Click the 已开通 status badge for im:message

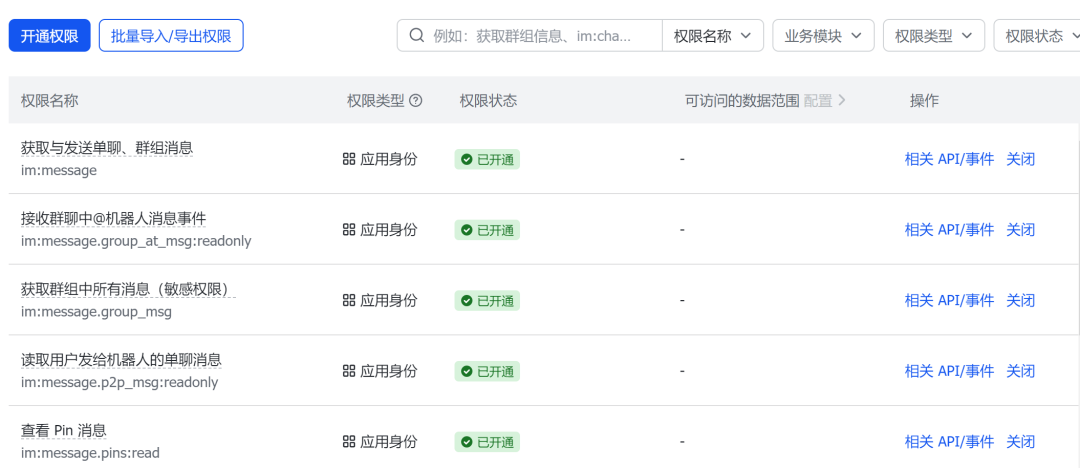coord(487,159)
